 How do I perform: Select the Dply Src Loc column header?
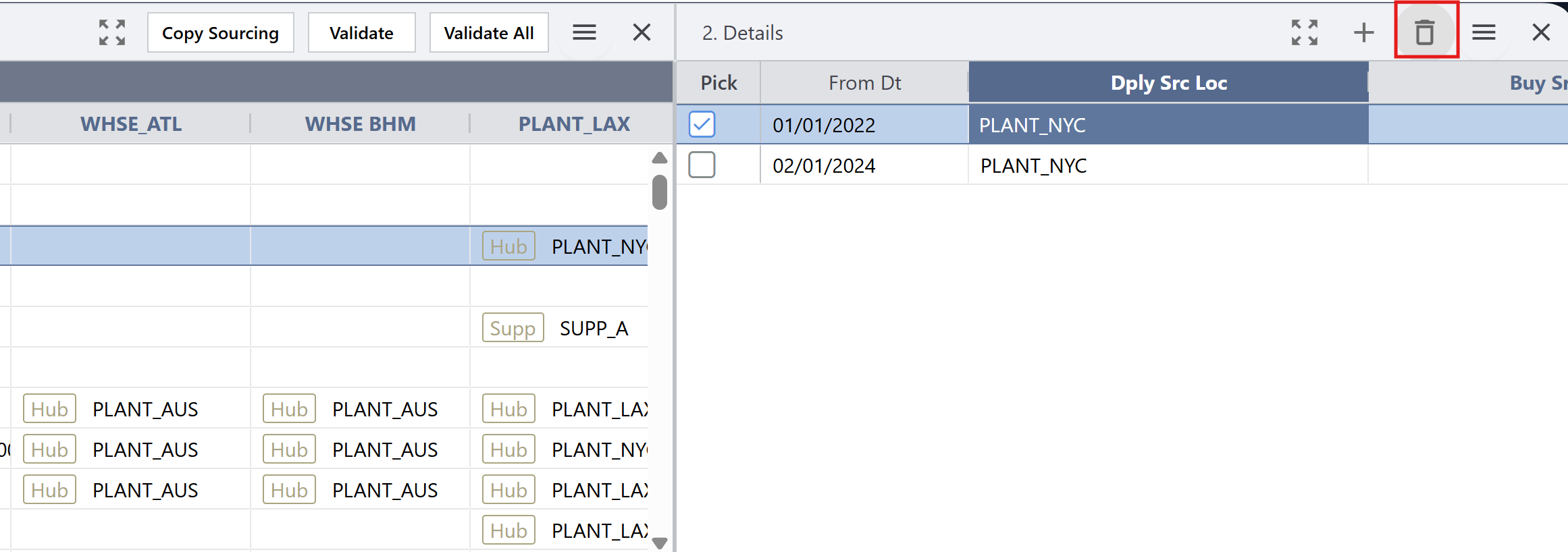pyautogui.click(x=1169, y=83)
